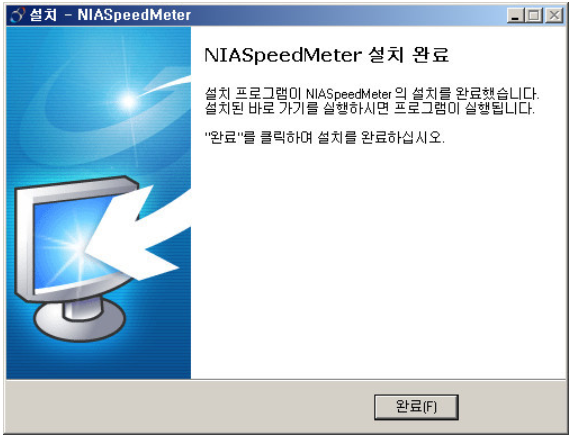
Task: Click the line starting '설치 프로그램이 NIASpeedMeter'
Action: [x=372, y=95]
